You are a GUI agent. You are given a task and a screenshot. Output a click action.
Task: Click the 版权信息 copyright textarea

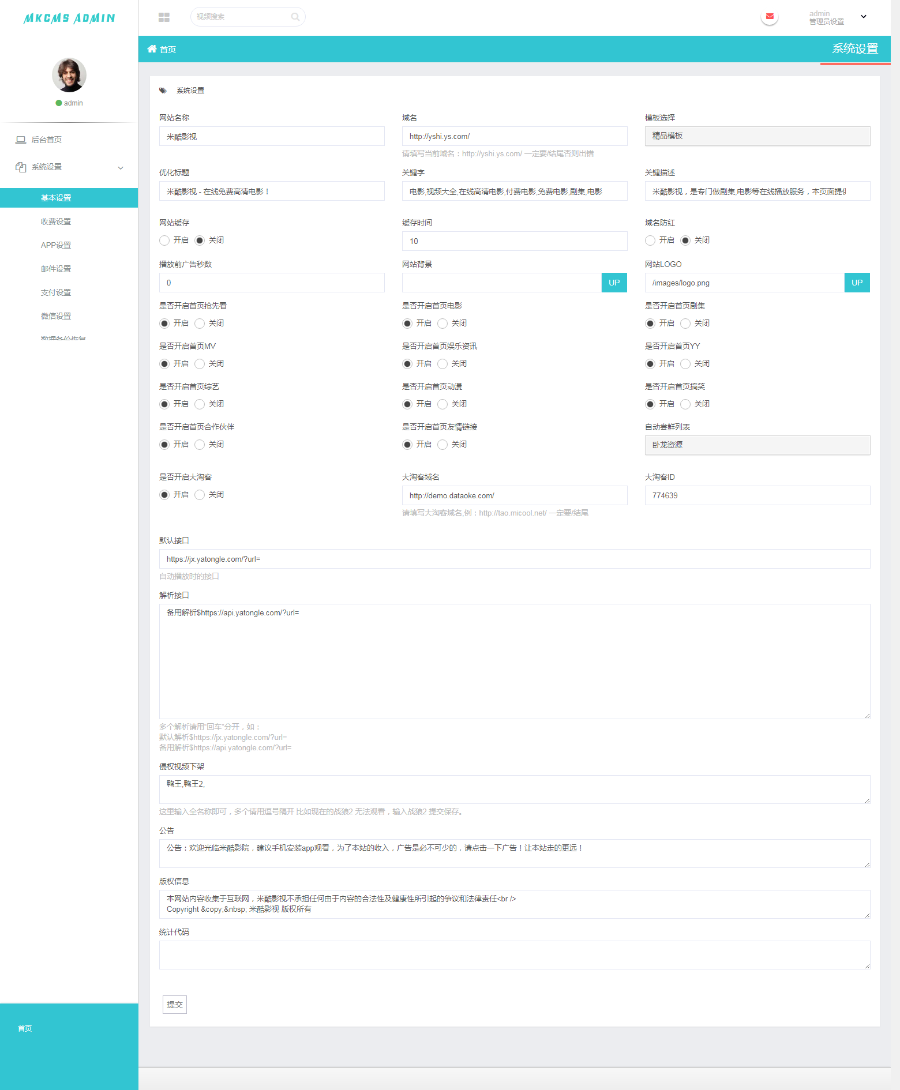point(514,904)
